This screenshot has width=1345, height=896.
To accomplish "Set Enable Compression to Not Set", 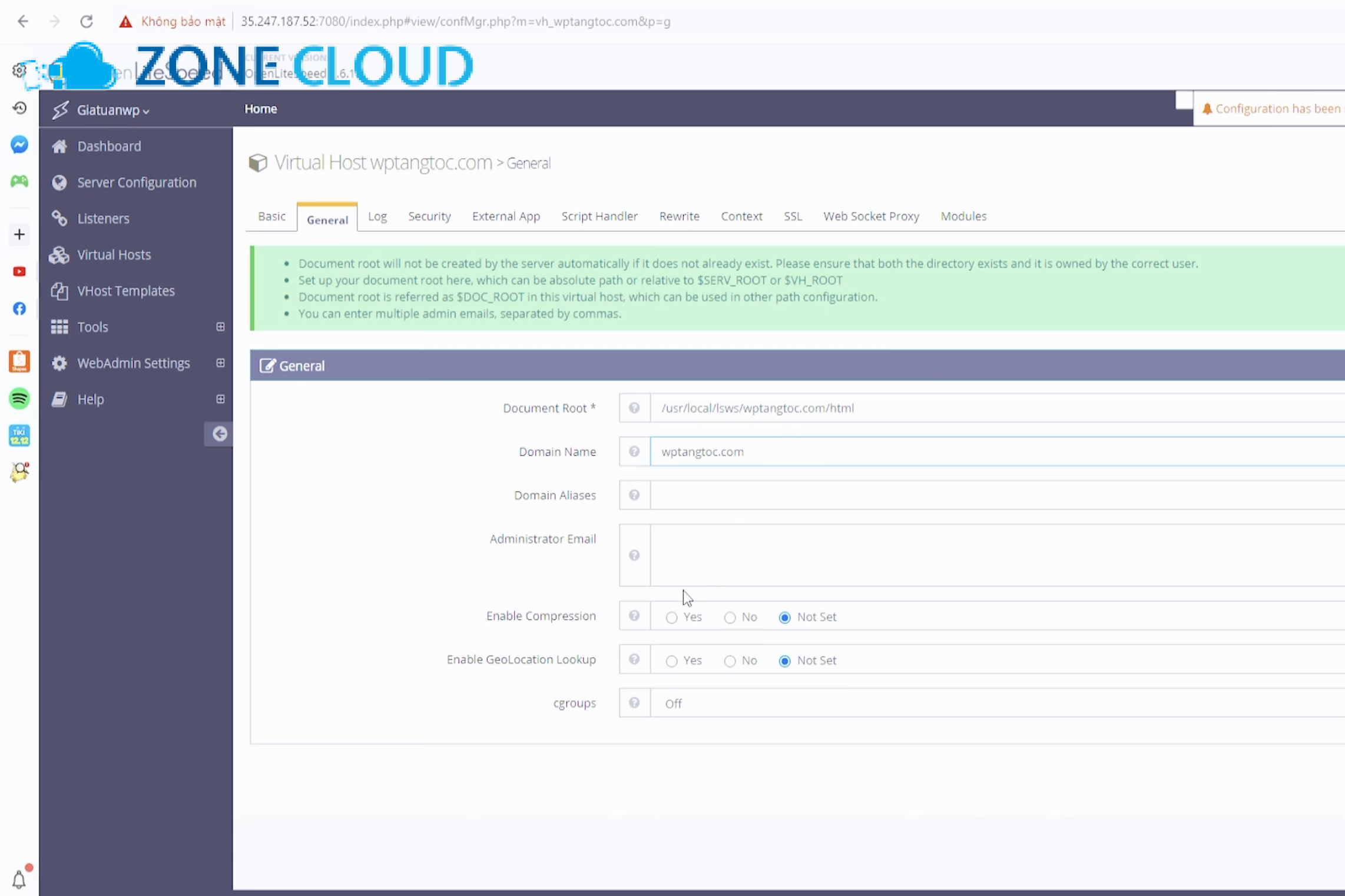I will pyautogui.click(x=784, y=618).
